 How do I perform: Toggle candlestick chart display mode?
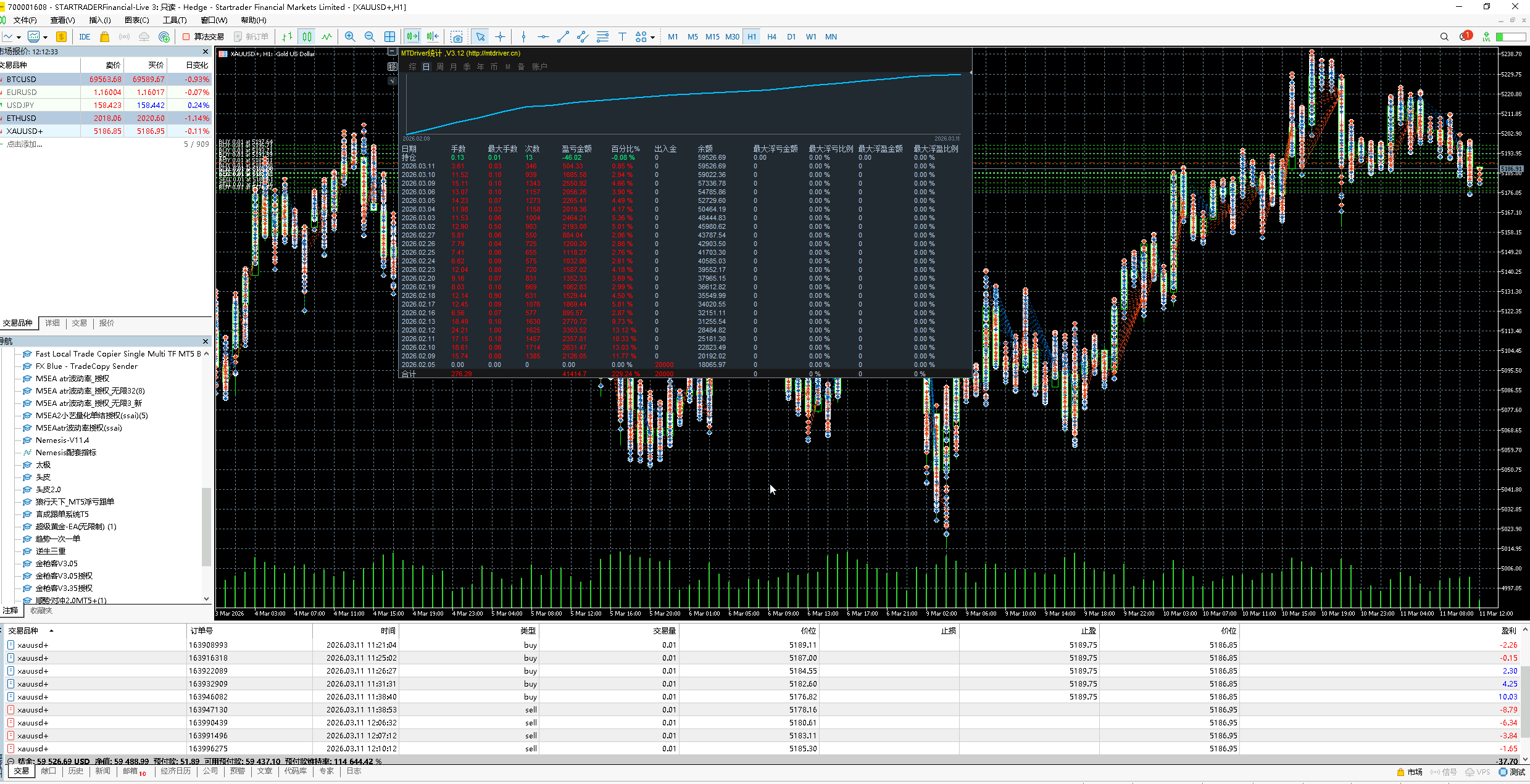click(x=307, y=37)
